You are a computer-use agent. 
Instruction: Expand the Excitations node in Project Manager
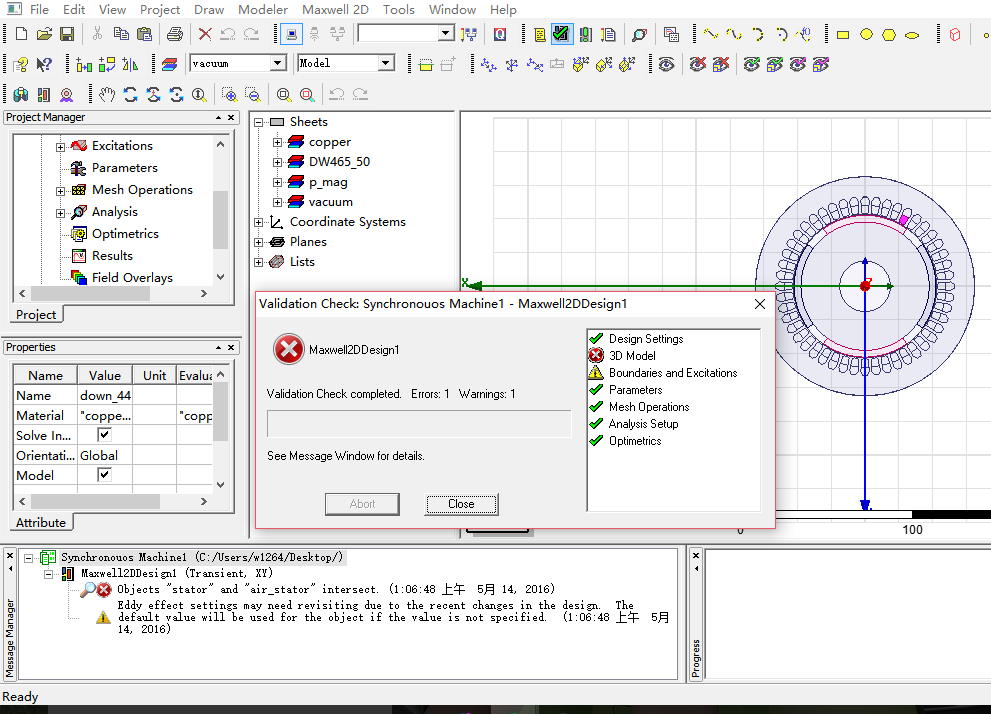click(x=60, y=147)
